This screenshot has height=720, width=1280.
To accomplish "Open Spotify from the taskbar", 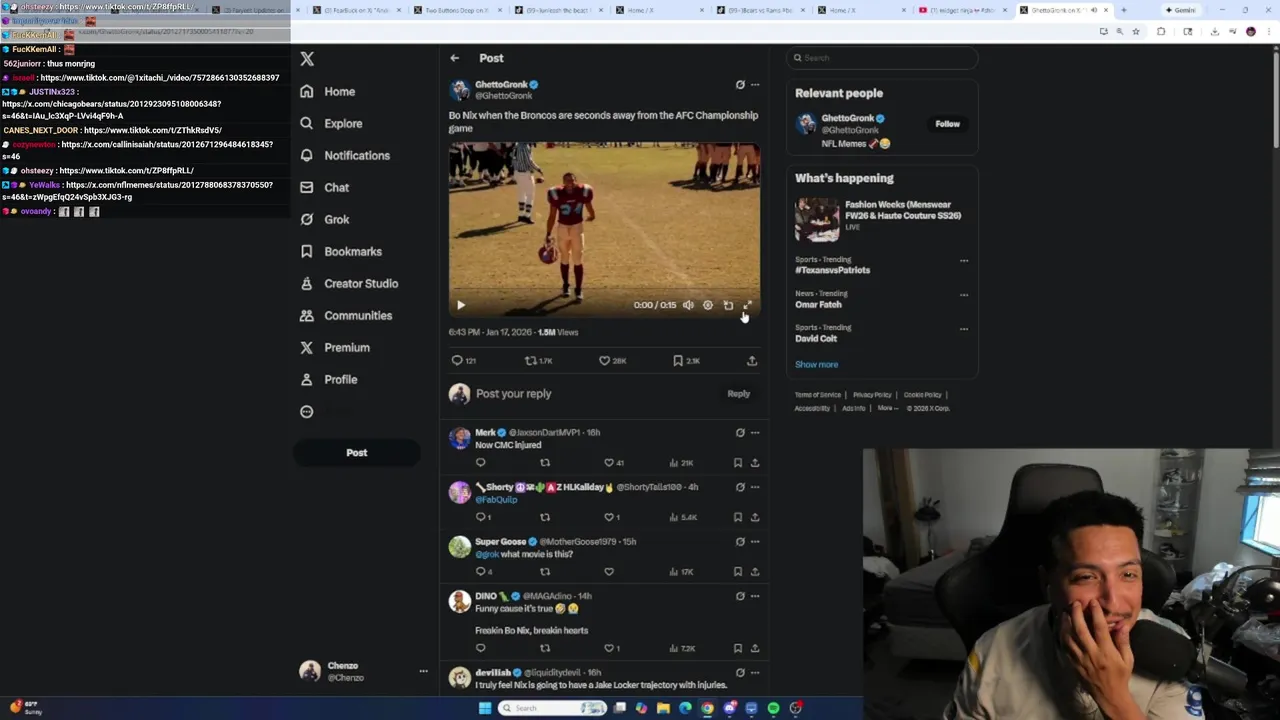I will (x=773, y=708).
